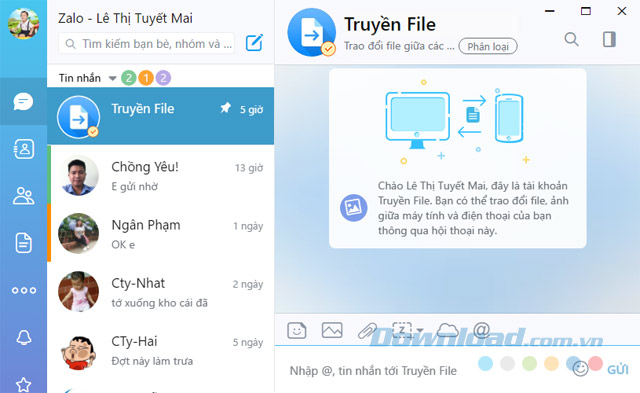Click the Cty-Nhat avatar photo
This screenshot has height=393, width=640.
(x=78, y=291)
